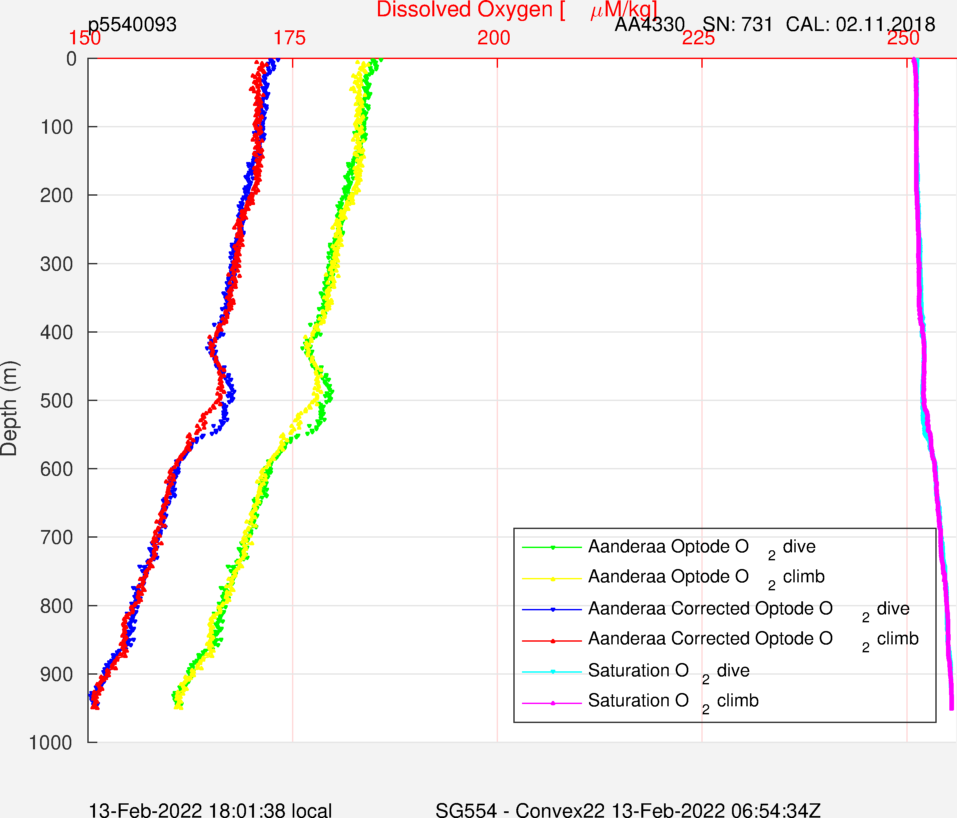Click the depth tick label 600
The width and height of the screenshot is (957, 818).
pyautogui.click(x=57, y=469)
